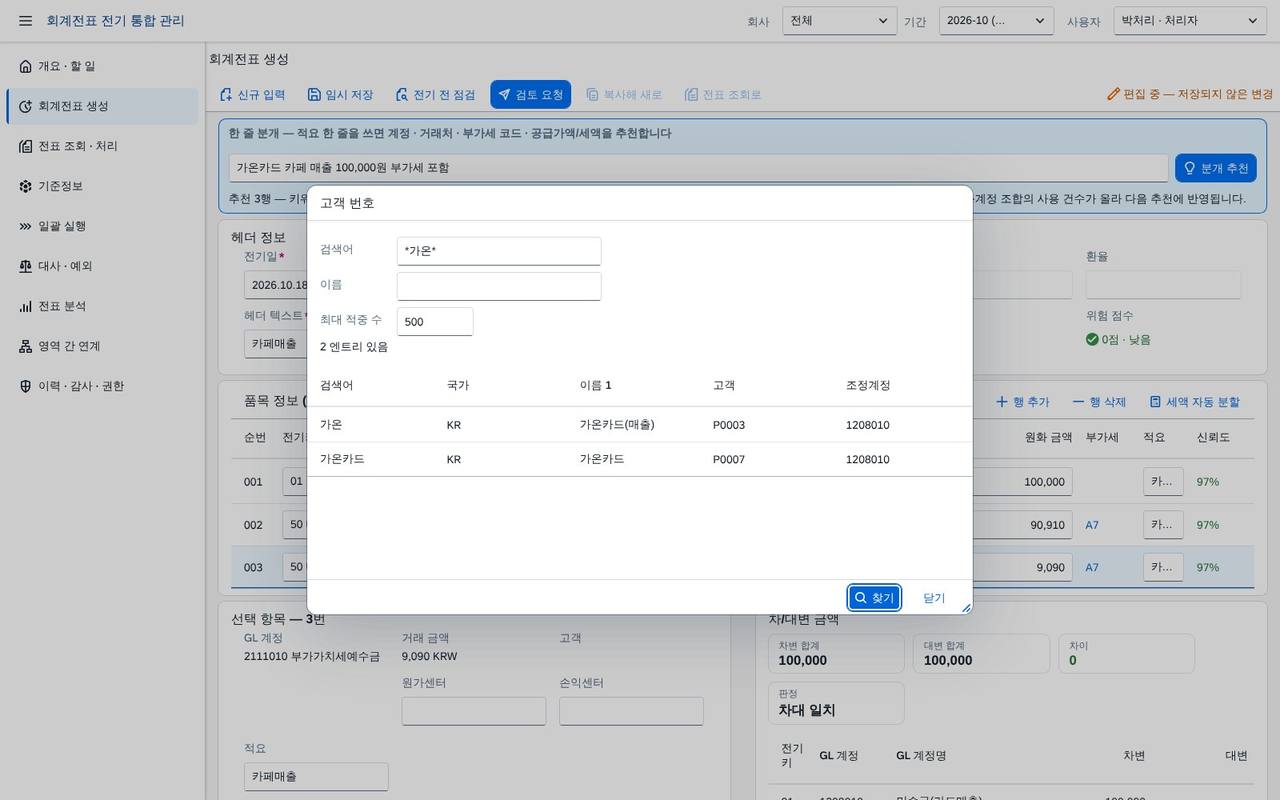The width and height of the screenshot is (1280, 800).
Task: Open 전표 분석 sidebar item
Action: [102, 306]
